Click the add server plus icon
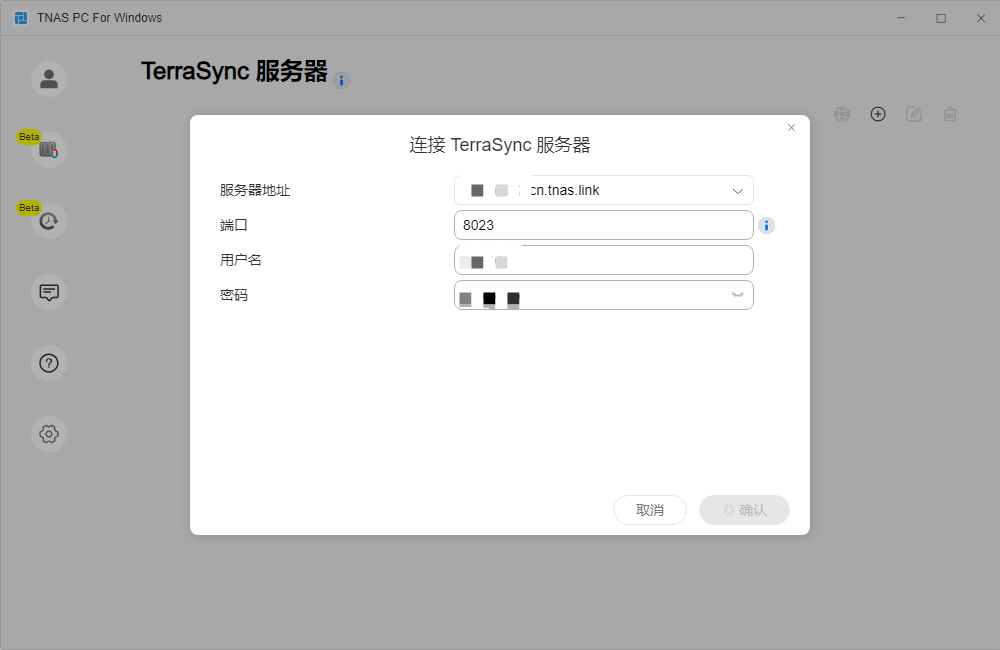The width and height of the screenshot is (1000, 650). point(878,114)
